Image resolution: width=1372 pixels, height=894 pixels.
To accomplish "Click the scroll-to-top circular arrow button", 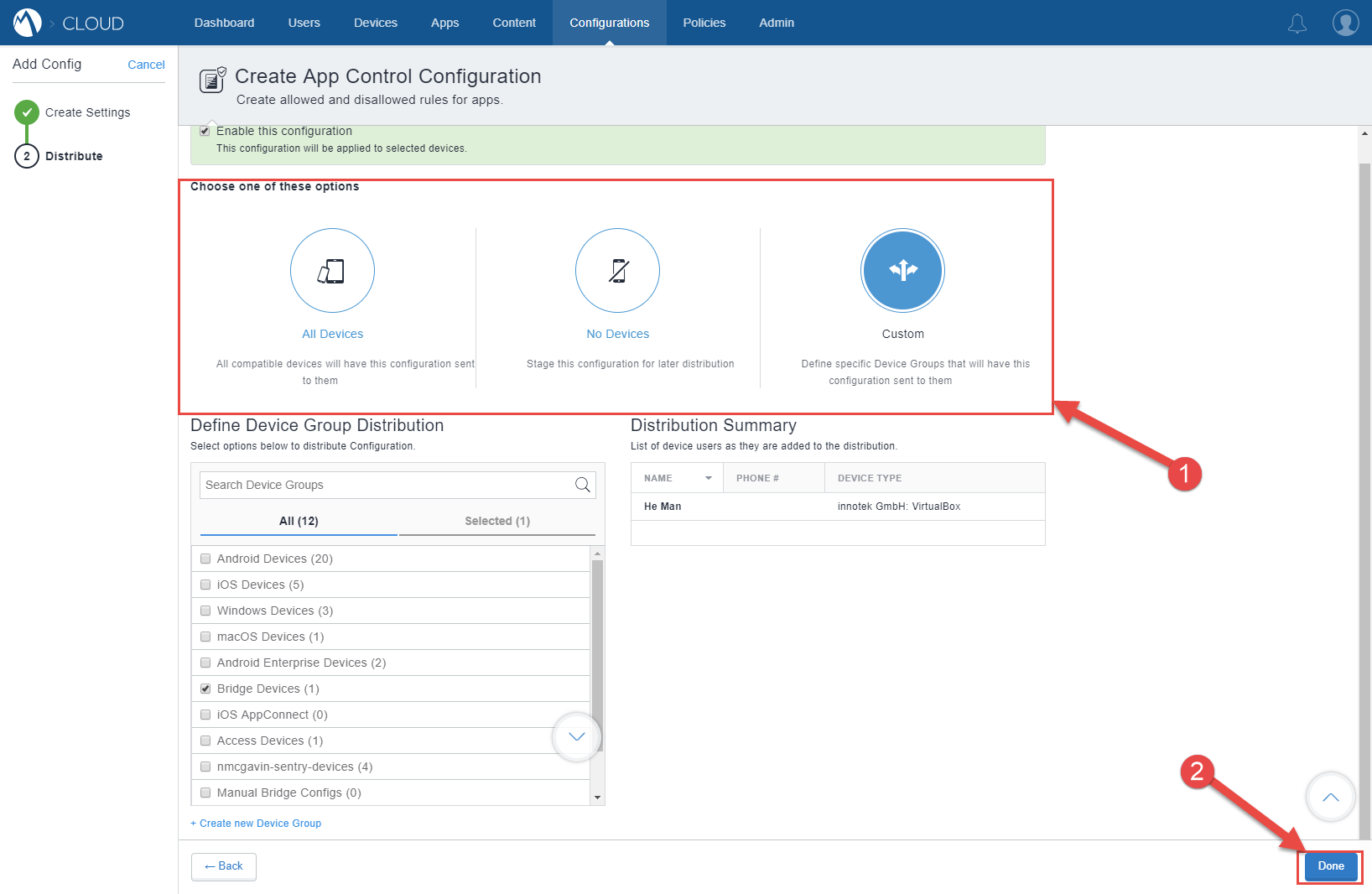I will coord(1330,798).
